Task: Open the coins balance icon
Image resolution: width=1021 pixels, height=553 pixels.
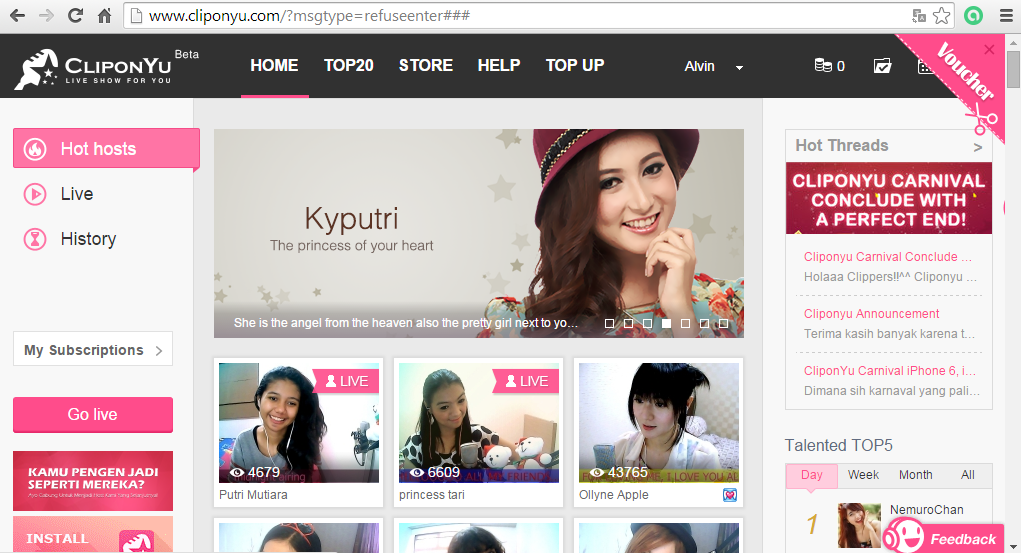Action: 823,66
